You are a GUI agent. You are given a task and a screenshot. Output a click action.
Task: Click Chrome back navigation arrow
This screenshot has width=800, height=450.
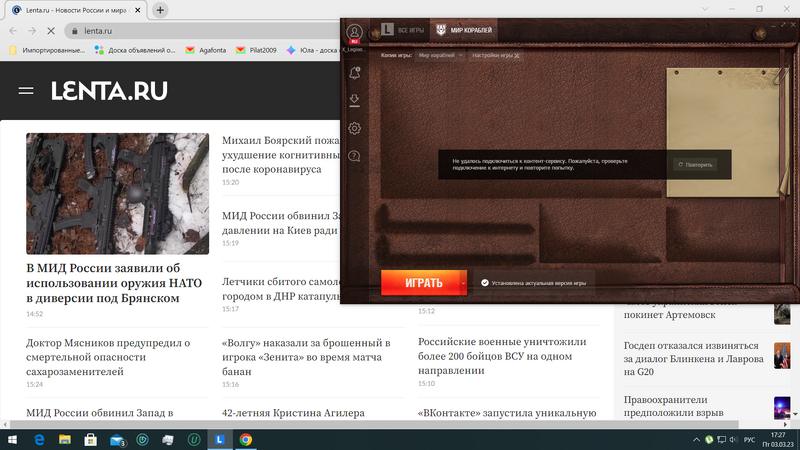(x=13, y=31)
